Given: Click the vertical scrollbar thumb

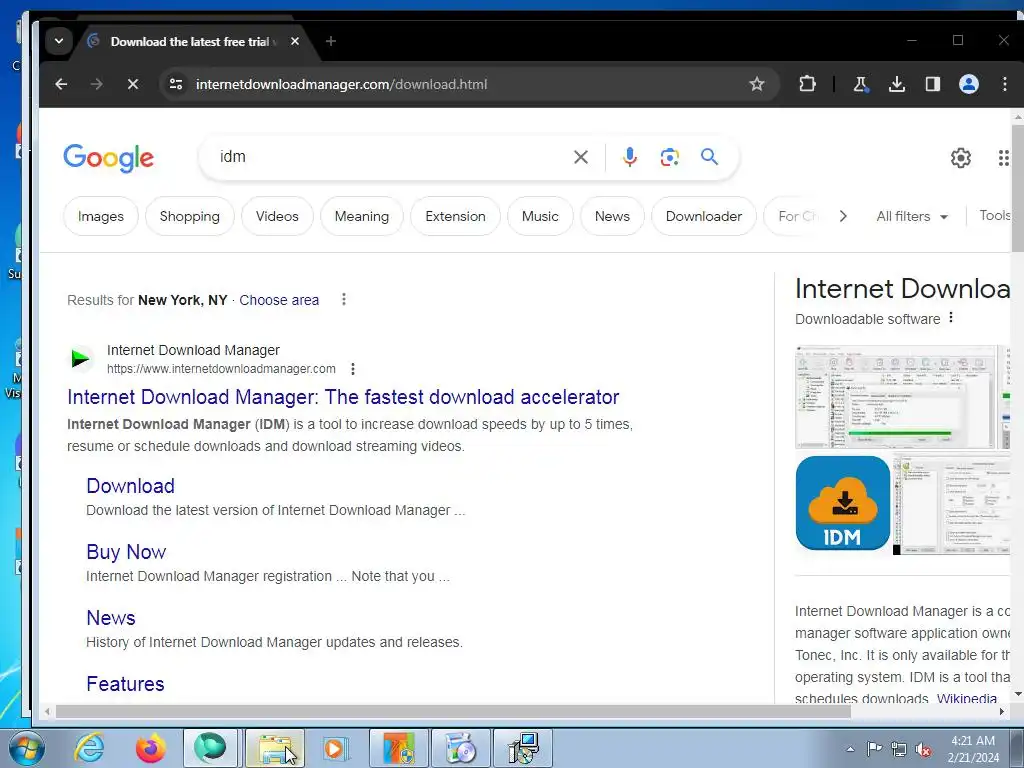Looking at the screenshot, I should tap(1017, 186).
